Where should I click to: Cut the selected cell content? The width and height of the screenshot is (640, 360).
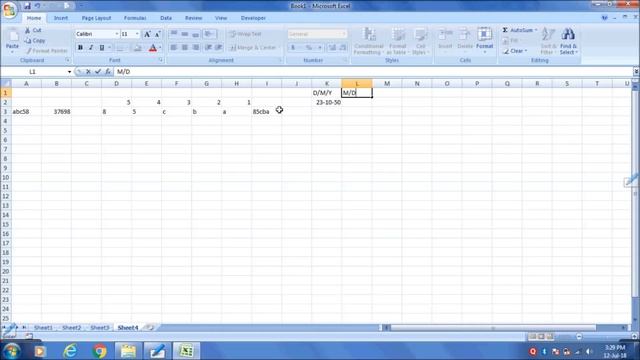[x=33, y=30]
